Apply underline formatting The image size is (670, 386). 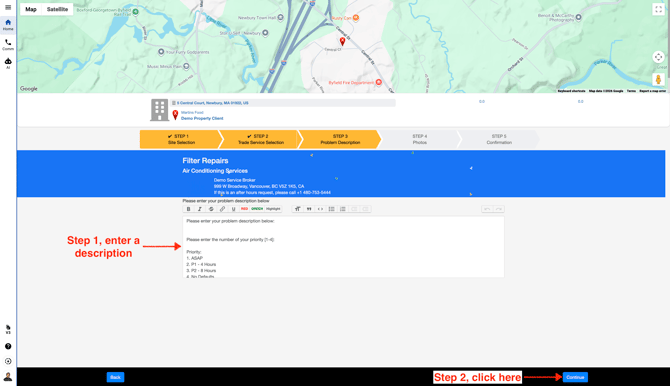pos(233,209)
